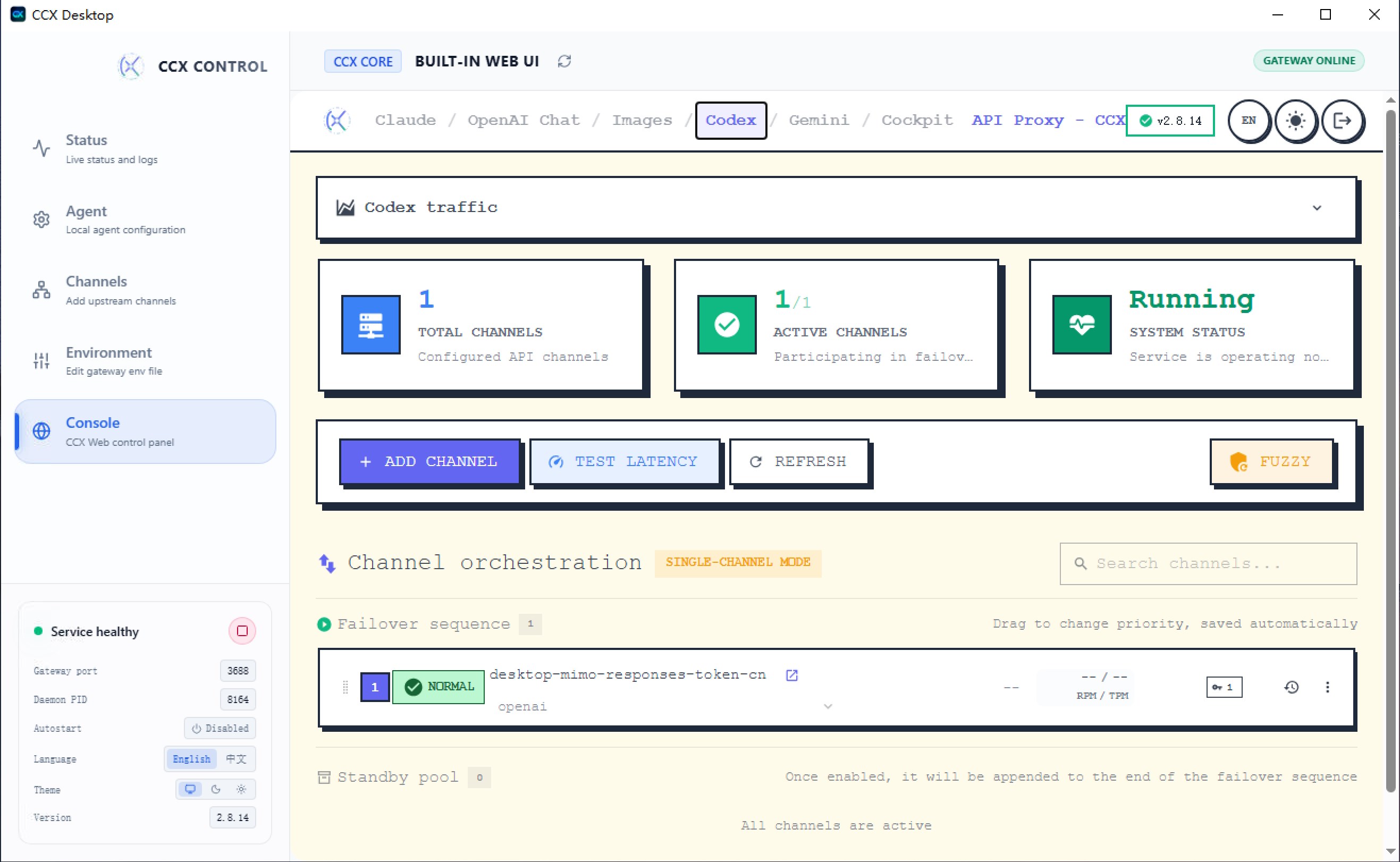Click the green Active Channels checkmark icon
The height and width of the screenshot is (862, 1400).
pos(727,324)
